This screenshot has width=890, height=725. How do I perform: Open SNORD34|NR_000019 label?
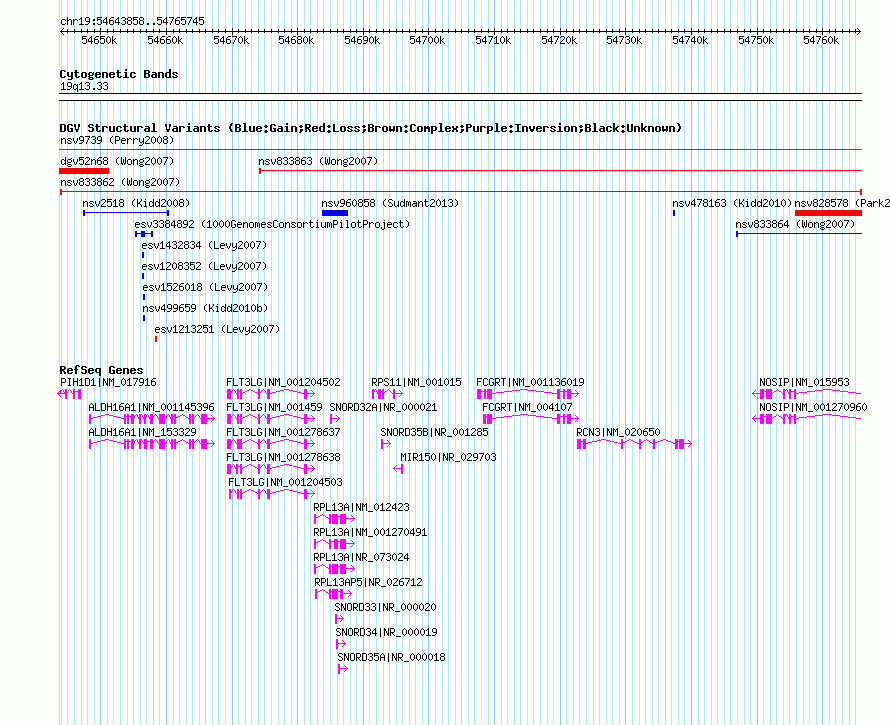387,632
